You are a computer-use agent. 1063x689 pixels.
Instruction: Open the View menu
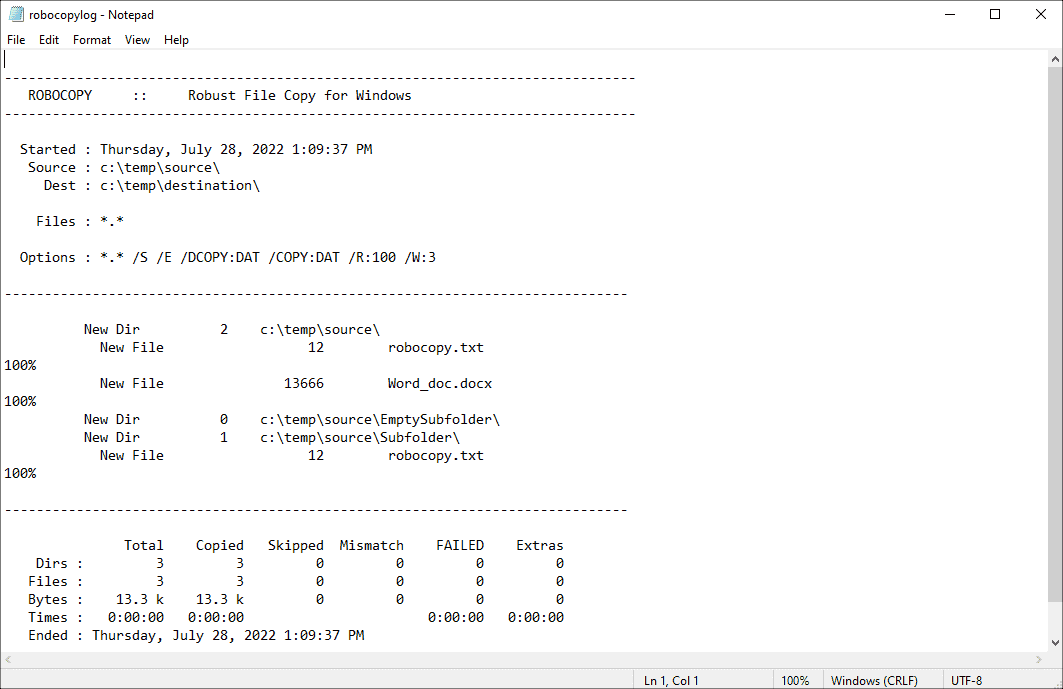point(137,40)
